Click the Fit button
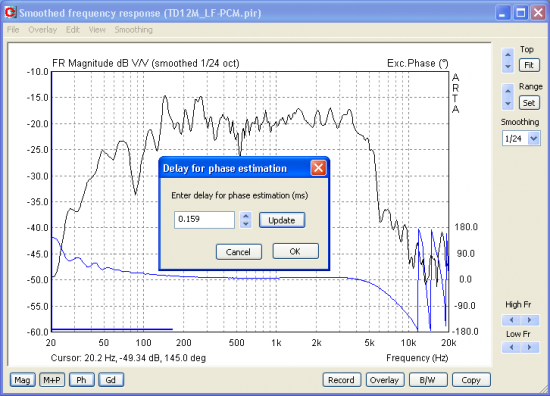550x396 pixels. (x=529, y=65)
